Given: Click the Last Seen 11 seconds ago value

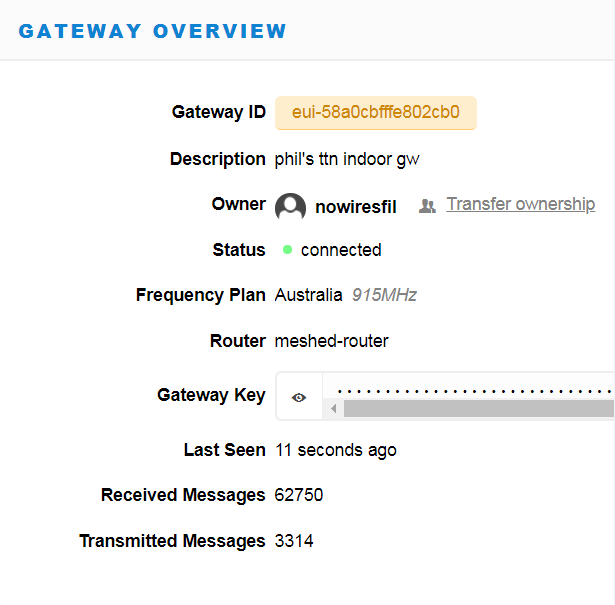Looking at the screenshot, I should pos(335,450).
